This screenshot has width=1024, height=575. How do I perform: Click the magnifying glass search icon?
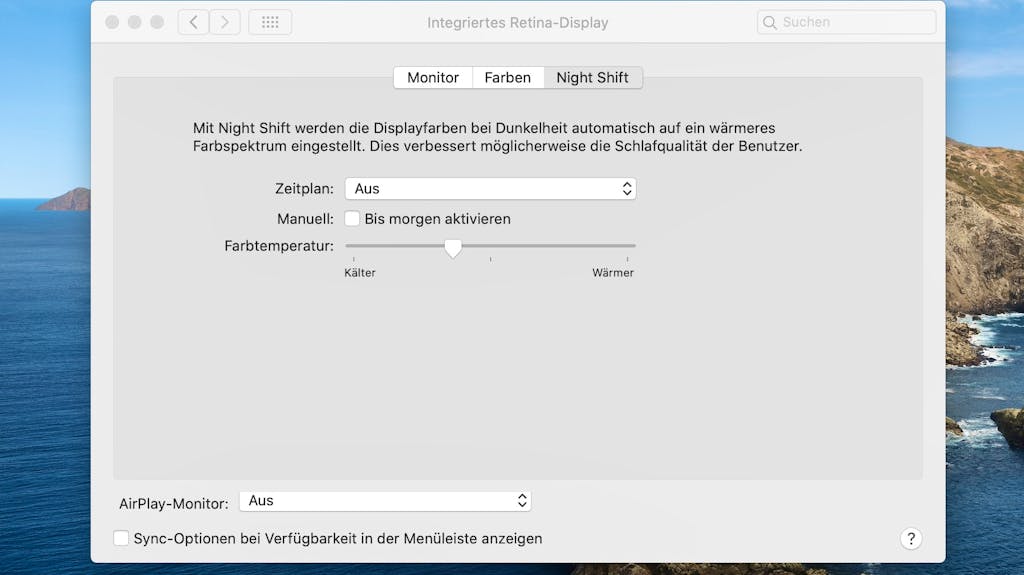(x=770, y=22)
